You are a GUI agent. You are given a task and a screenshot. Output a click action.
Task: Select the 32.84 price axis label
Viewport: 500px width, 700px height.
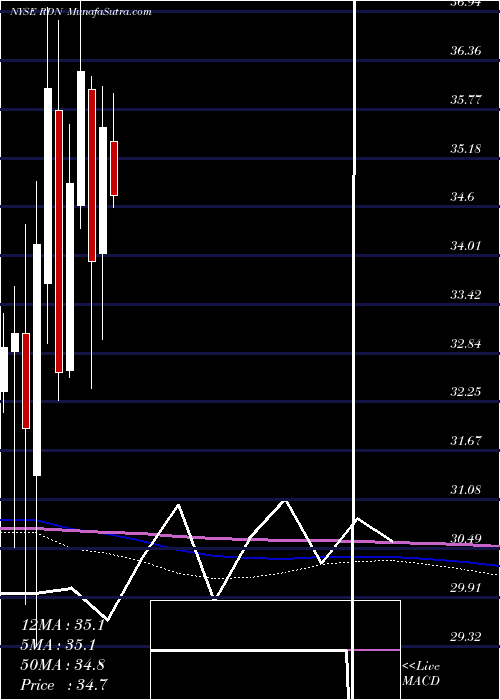[465, 344]
